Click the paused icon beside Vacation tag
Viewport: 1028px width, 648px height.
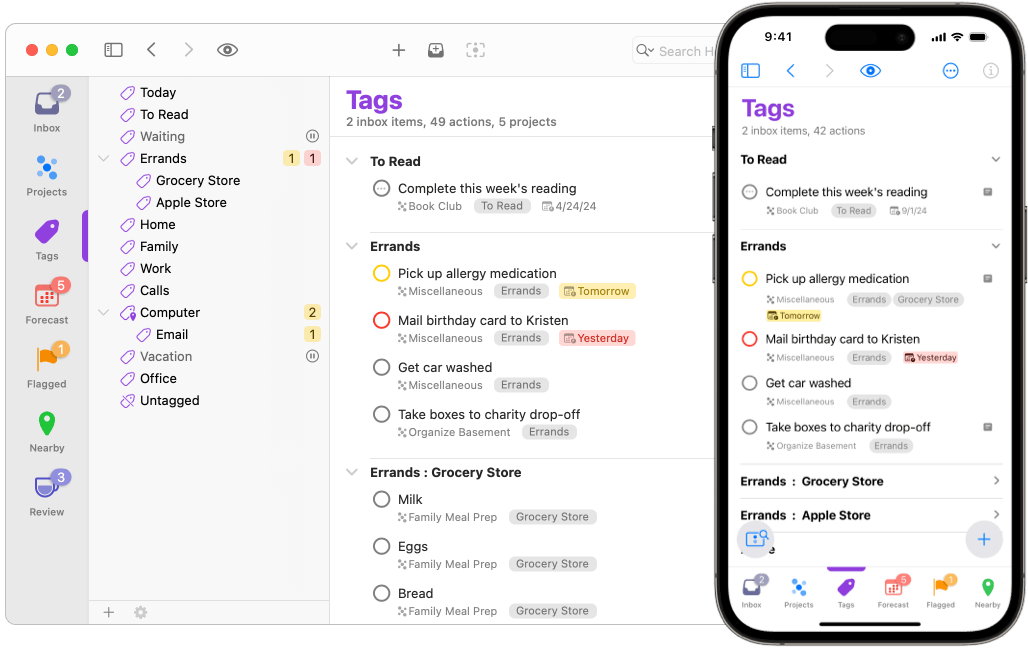click(313, 356)
